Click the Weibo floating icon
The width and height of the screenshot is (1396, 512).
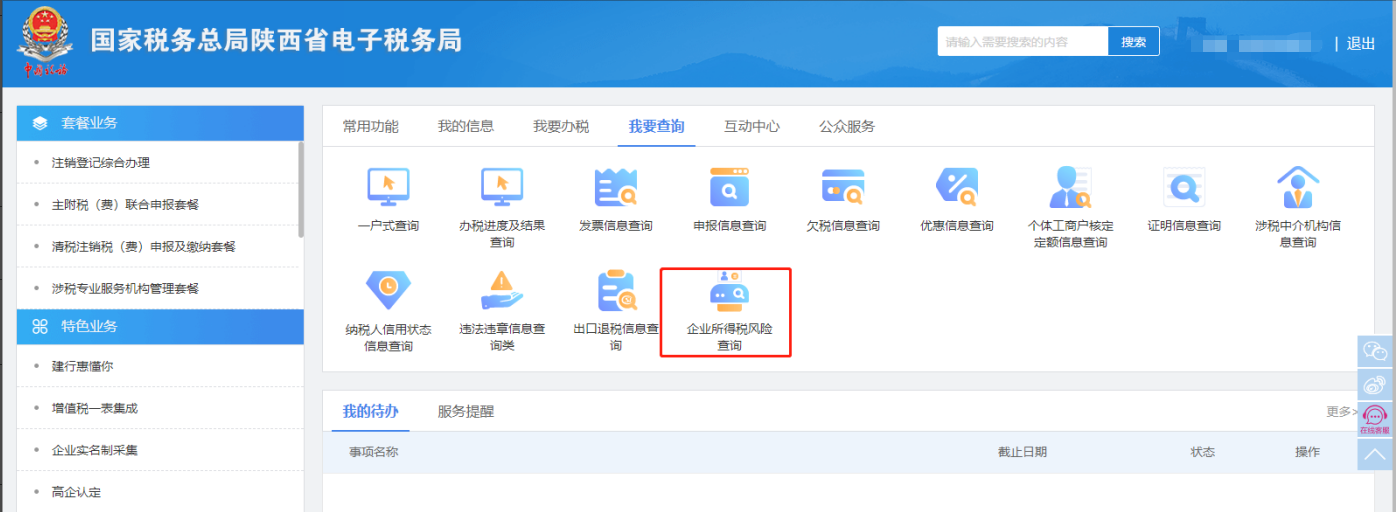[1376, 383]
